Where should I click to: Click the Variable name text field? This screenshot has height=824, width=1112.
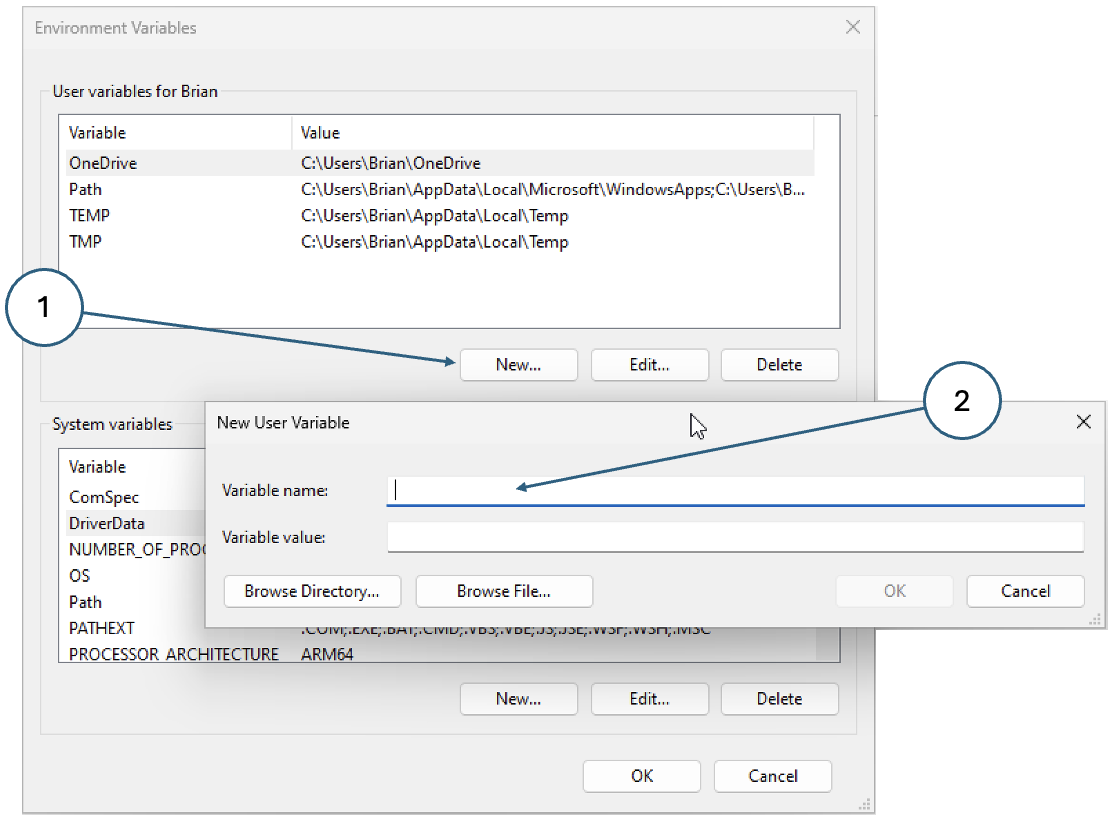point(735,490)
